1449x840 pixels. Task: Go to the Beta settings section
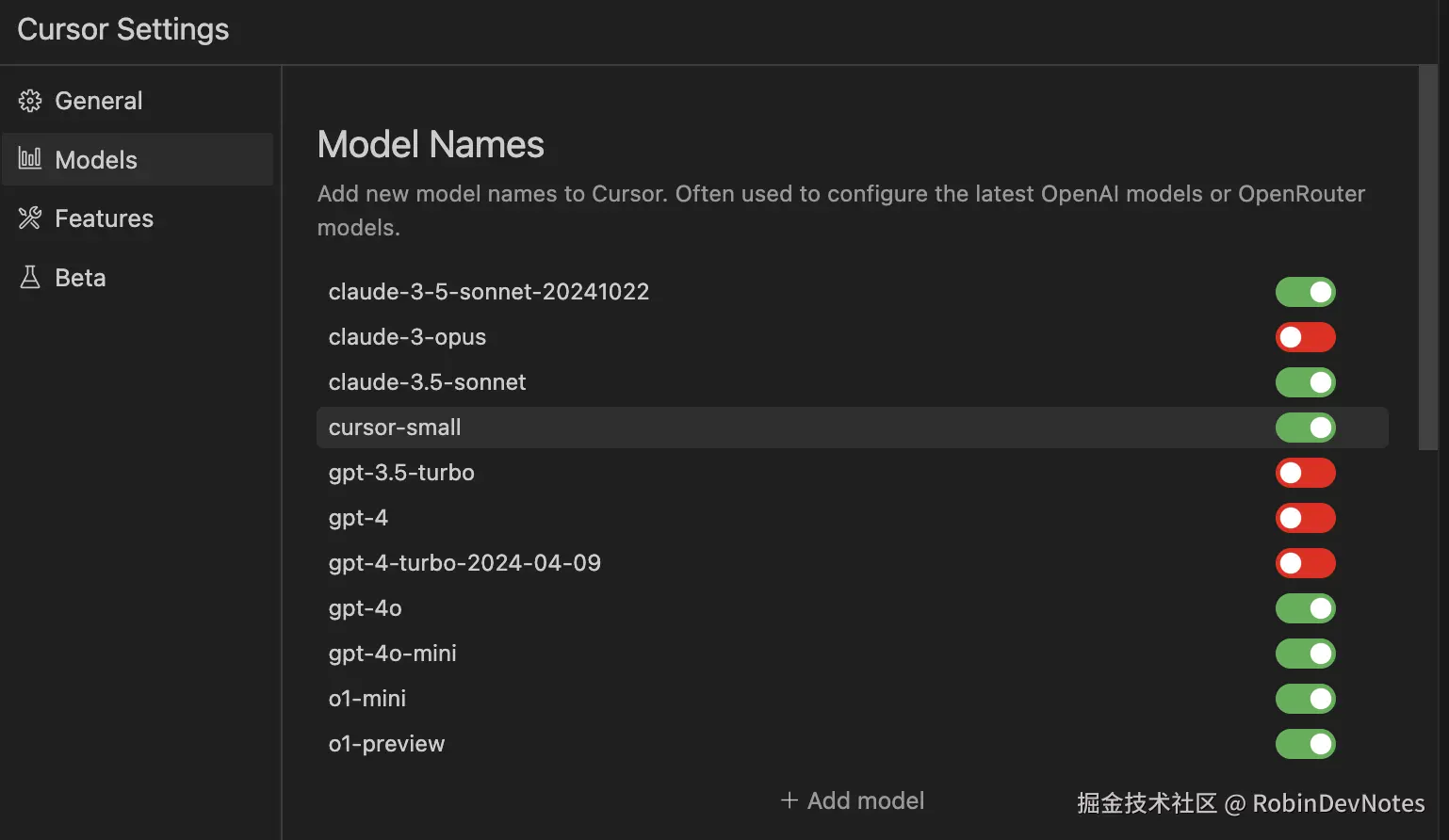(137, 278)
